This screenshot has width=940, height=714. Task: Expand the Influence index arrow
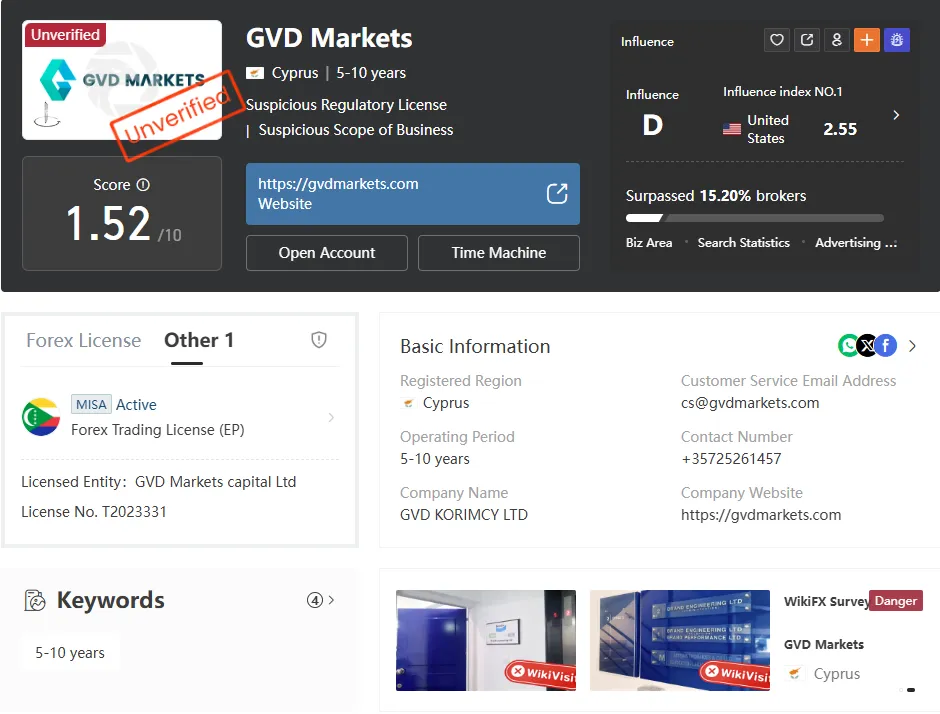pyautogui.click(x=896, y=115)
